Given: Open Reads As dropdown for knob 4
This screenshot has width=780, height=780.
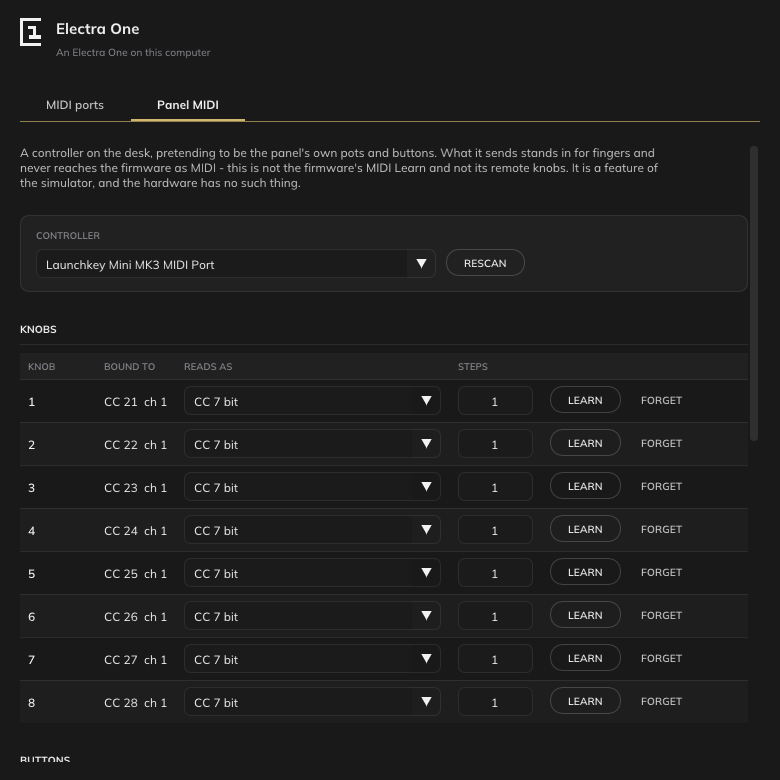Looking at the screenshot, I should (312, 530).
